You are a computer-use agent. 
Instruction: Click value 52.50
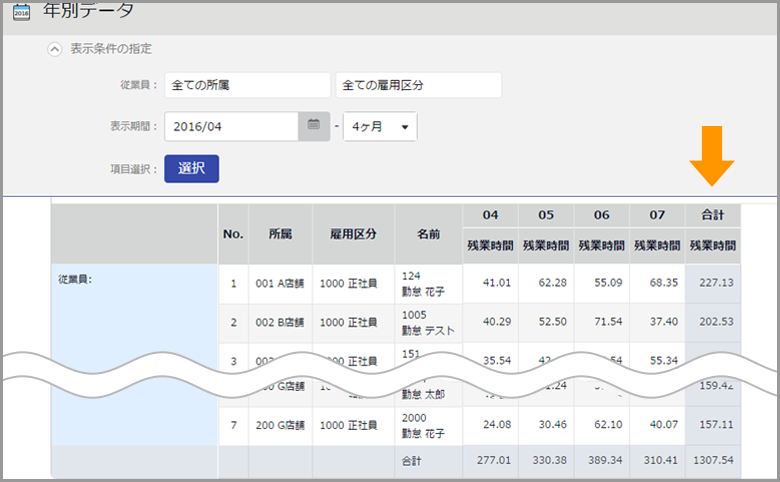[x=552, y=322]
